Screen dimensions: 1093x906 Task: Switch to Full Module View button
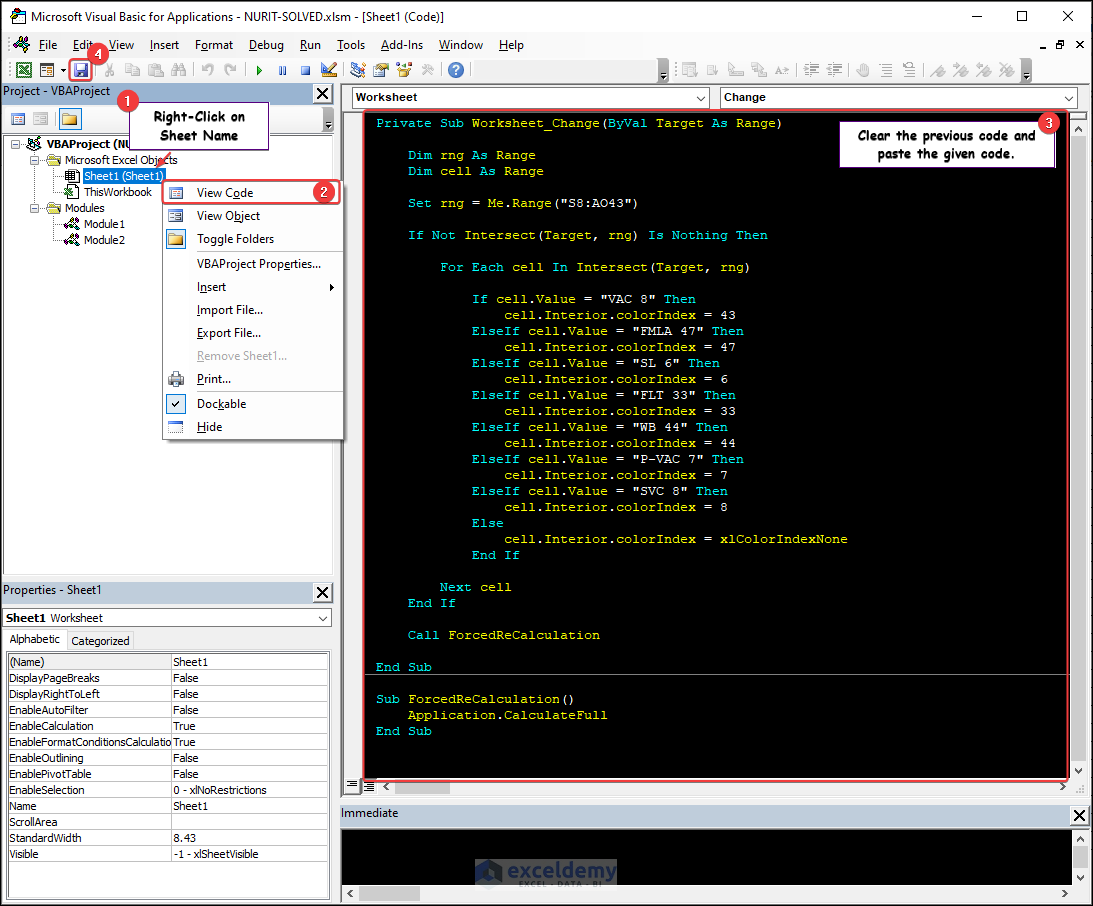click(368, 787)
